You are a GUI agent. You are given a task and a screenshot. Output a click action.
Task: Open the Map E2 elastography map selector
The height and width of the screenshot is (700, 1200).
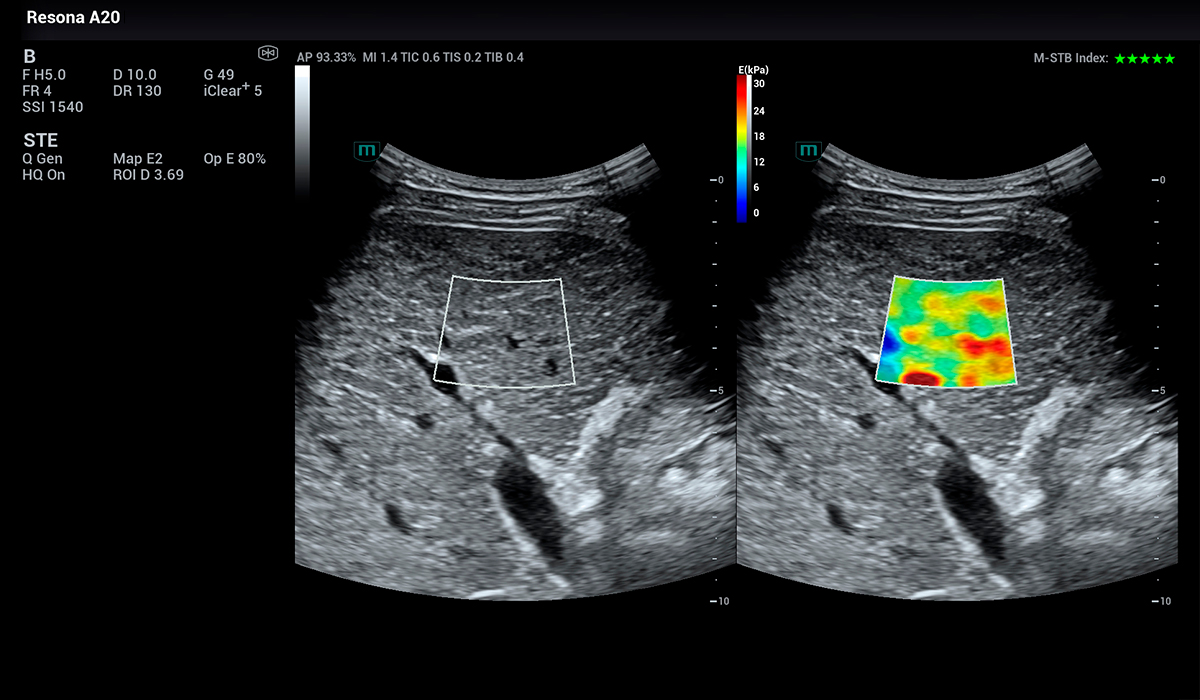[x=138, y=159]
